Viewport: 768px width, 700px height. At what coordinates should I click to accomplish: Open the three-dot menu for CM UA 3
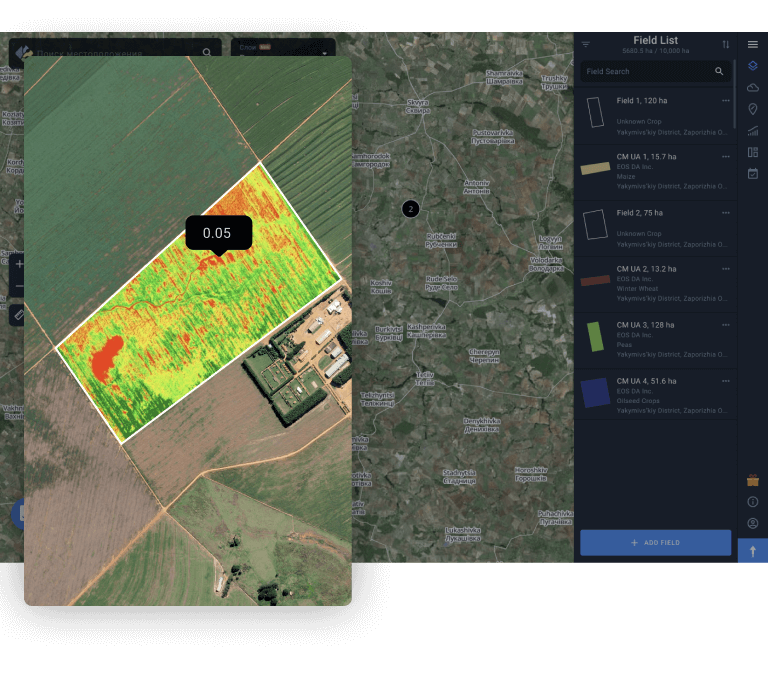[x=726, y=325]
